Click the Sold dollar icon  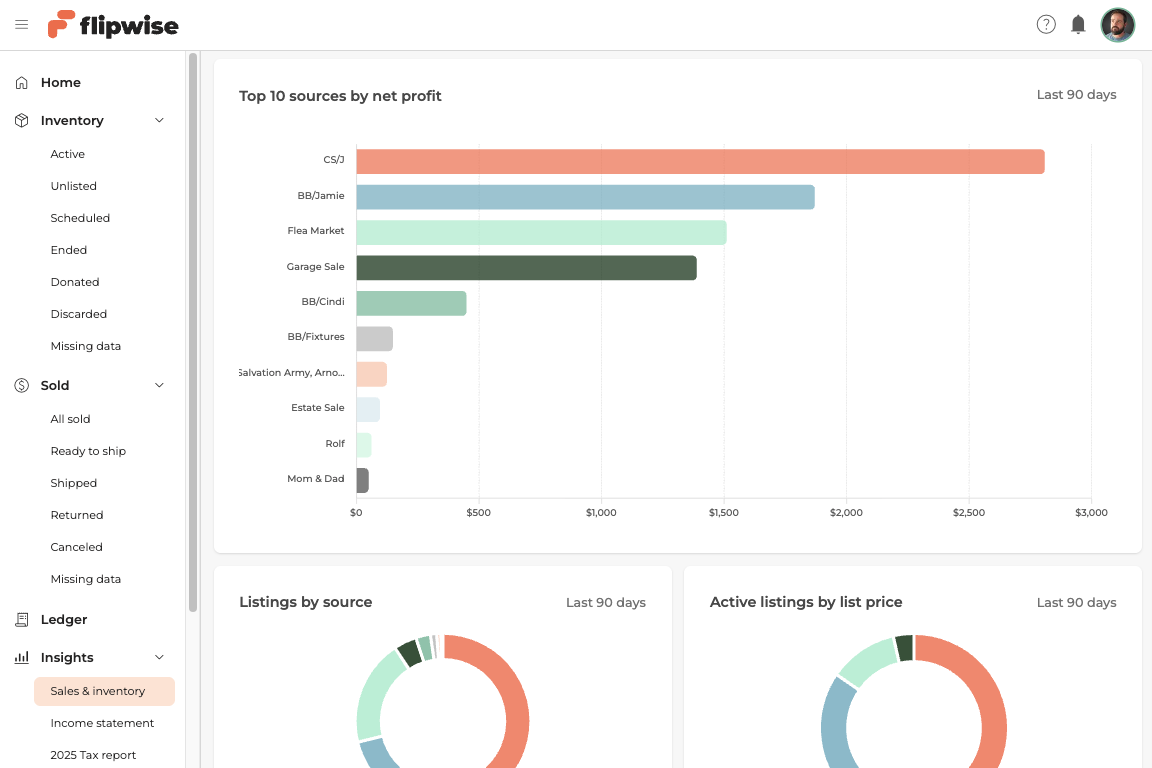click(x=21, y=385)
